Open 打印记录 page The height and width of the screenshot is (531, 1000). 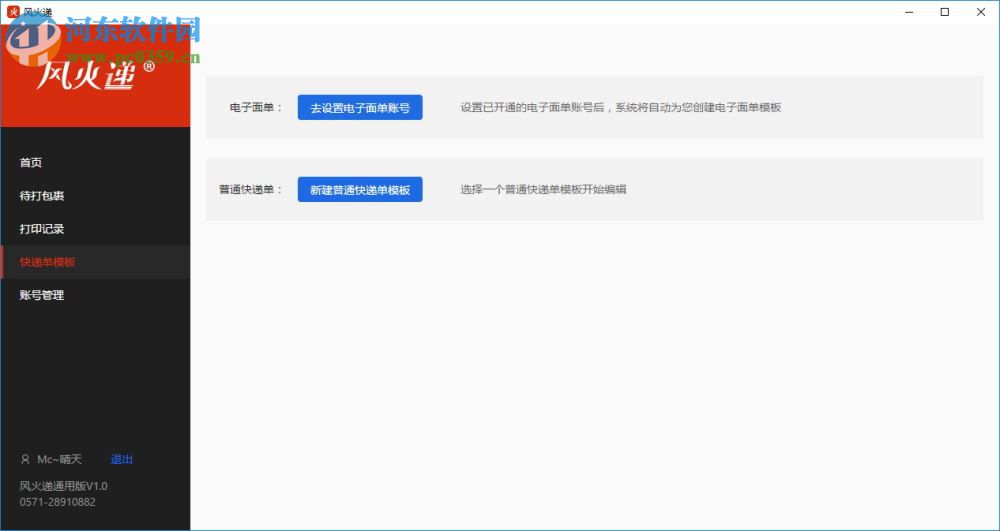(x=95, y=229)
